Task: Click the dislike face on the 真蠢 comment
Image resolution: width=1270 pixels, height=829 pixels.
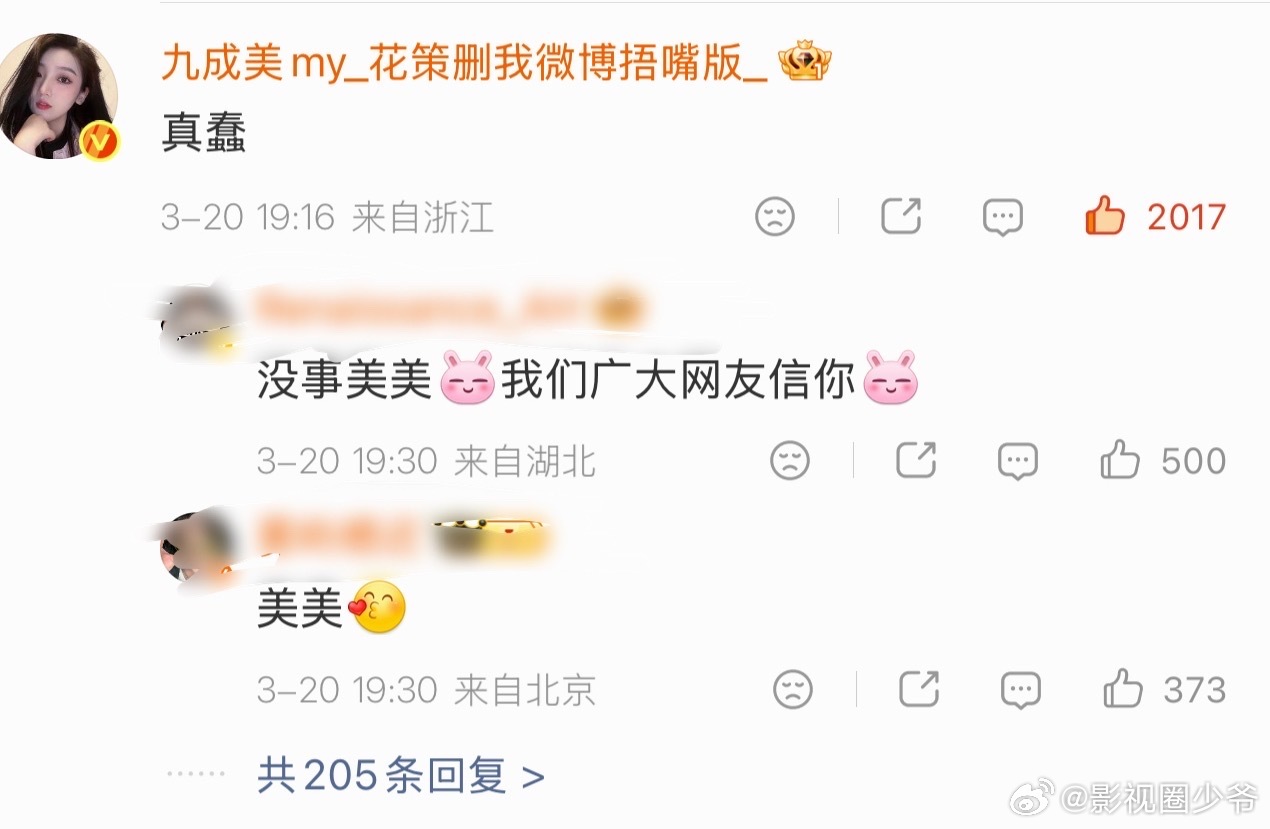Action: click(774, 216)
